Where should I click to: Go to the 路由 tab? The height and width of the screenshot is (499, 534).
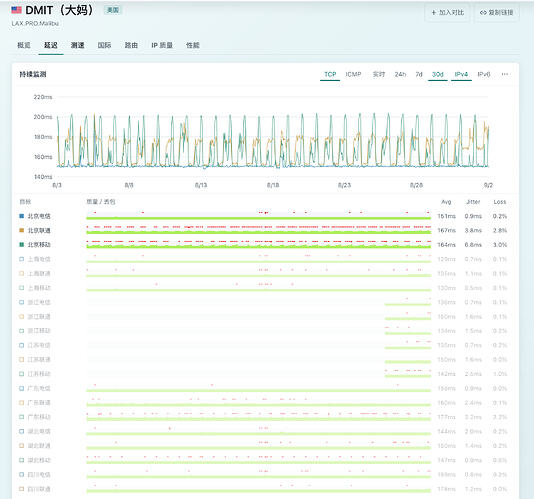(x=131, y=45)
